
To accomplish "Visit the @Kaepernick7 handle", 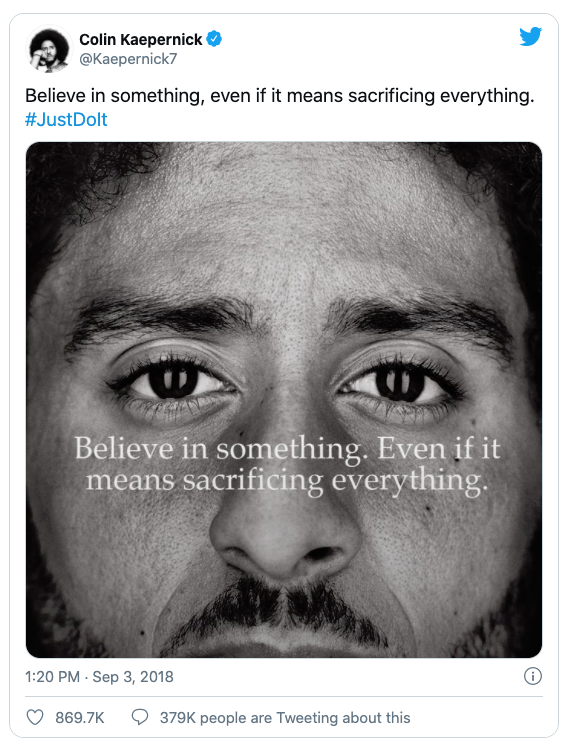I will click(128, 59).
